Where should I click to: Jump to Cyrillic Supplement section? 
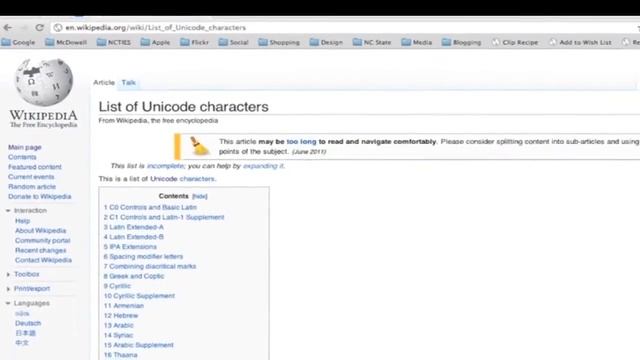click(x=139, y=296)
